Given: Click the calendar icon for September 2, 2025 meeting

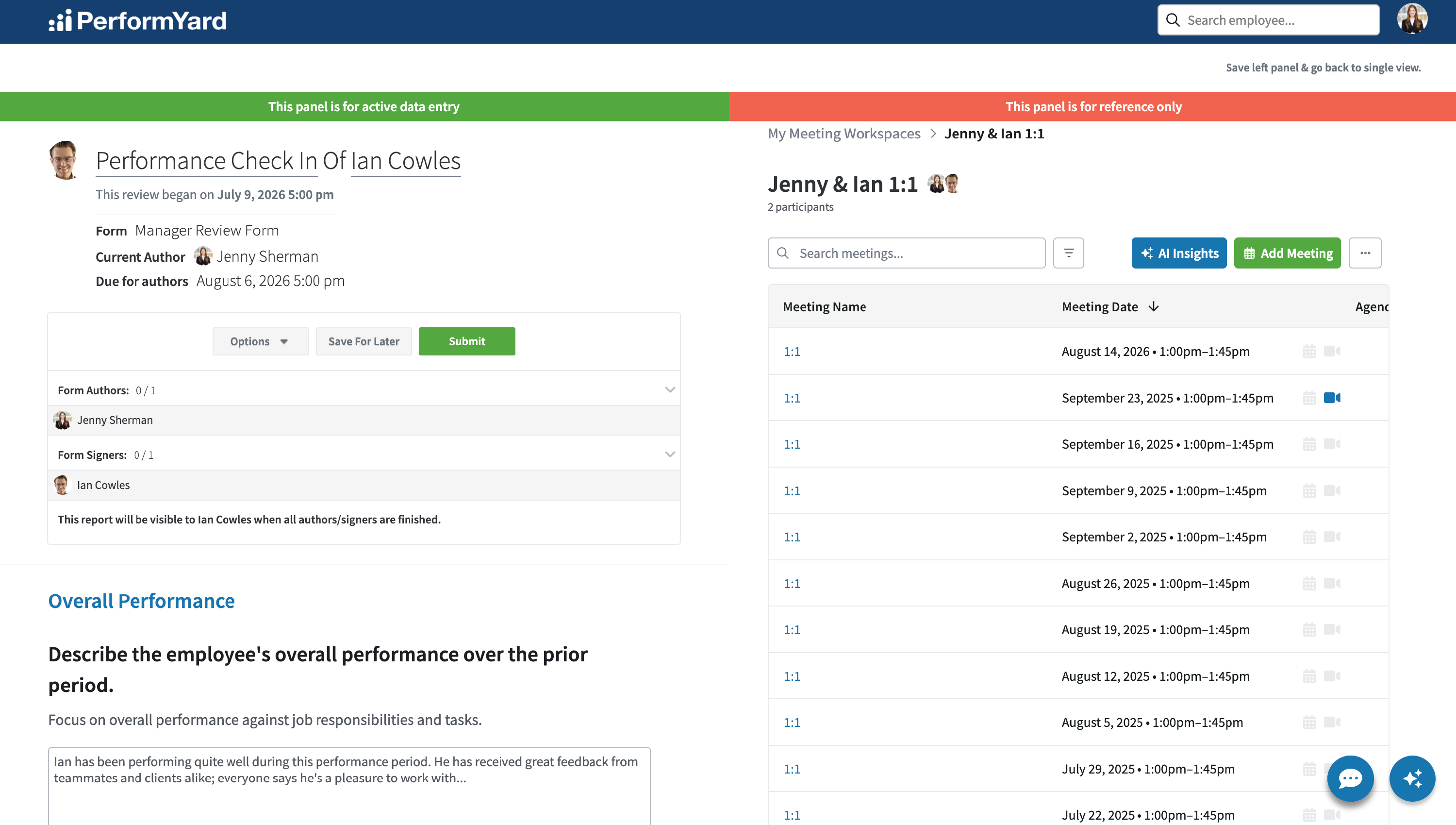Looking at the screenshot, I should pos(1309,537).
